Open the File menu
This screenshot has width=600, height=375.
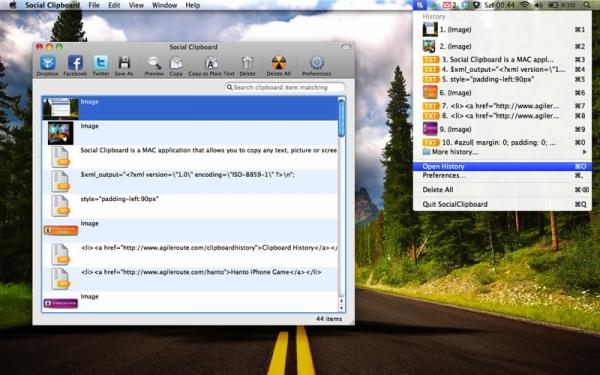point(94,5)
